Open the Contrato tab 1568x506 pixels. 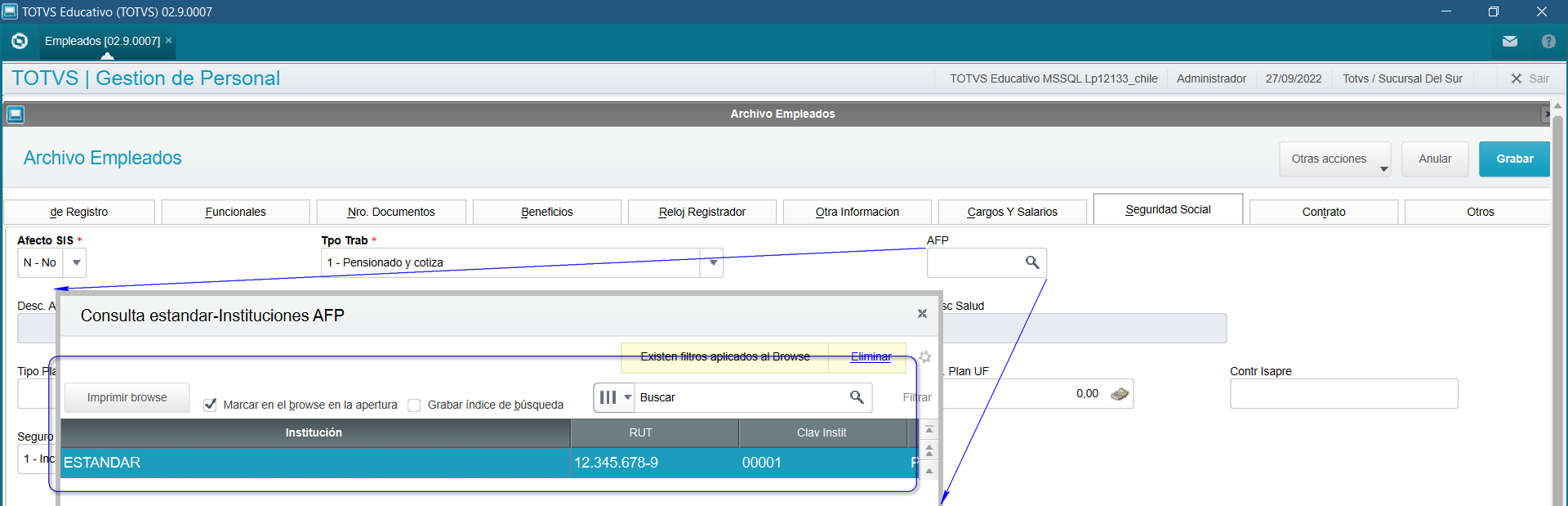pos(1324,212)
